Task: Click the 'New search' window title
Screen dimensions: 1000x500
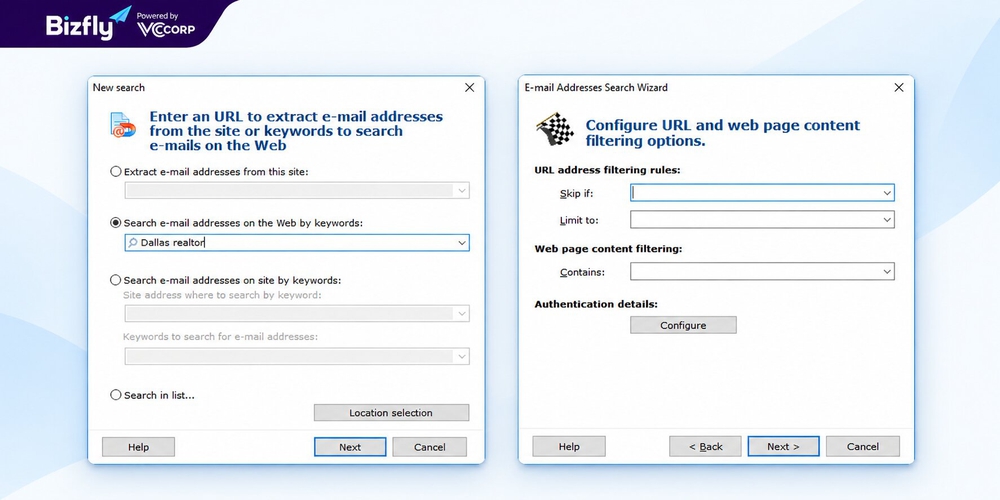Action: tap(119, 87)
